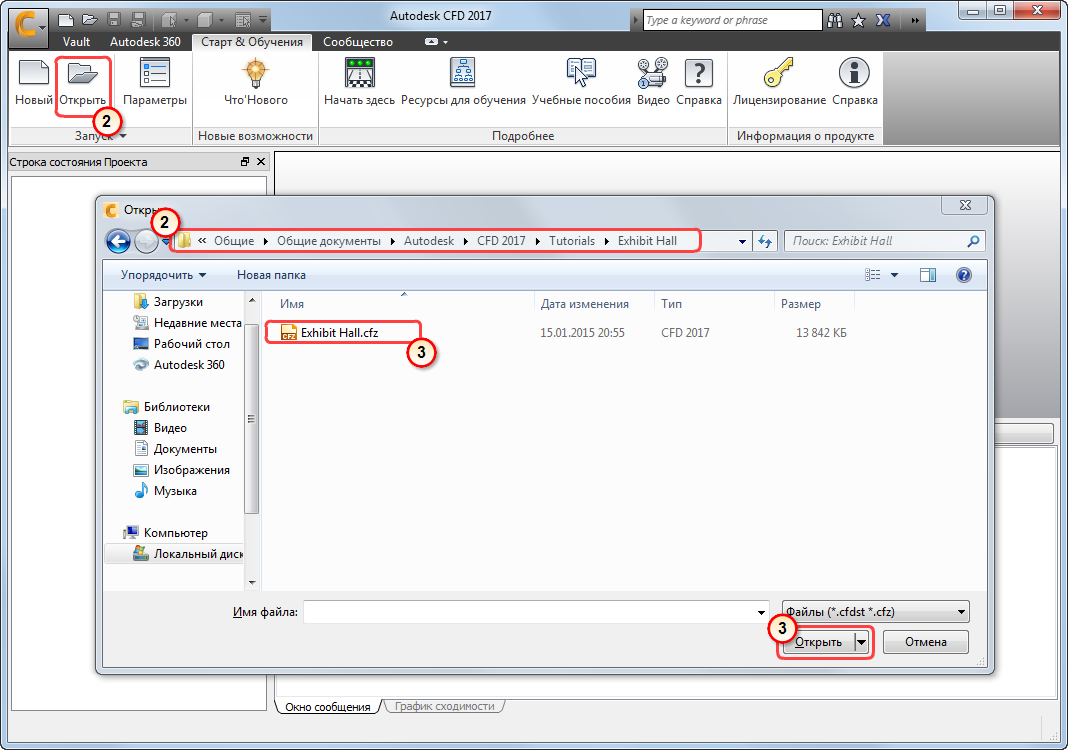Click the favorites star icon
The width and height of the screenshot is (1068, 750).
(x=858, y=20)
